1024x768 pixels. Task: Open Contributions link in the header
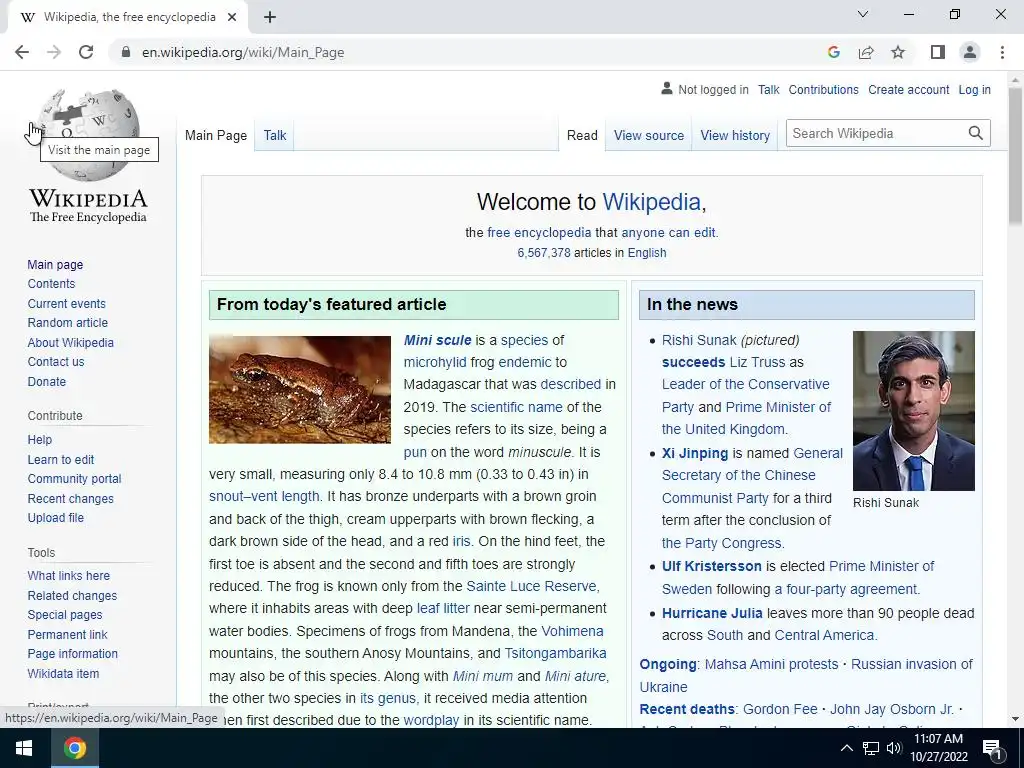tap(824, 90)
